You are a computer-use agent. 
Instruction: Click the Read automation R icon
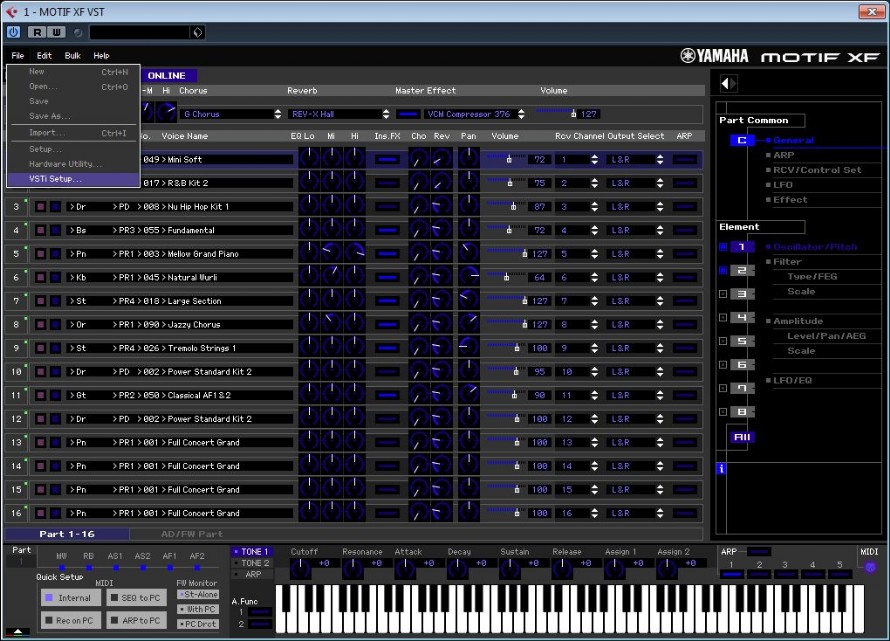click(x=36, y=33)
